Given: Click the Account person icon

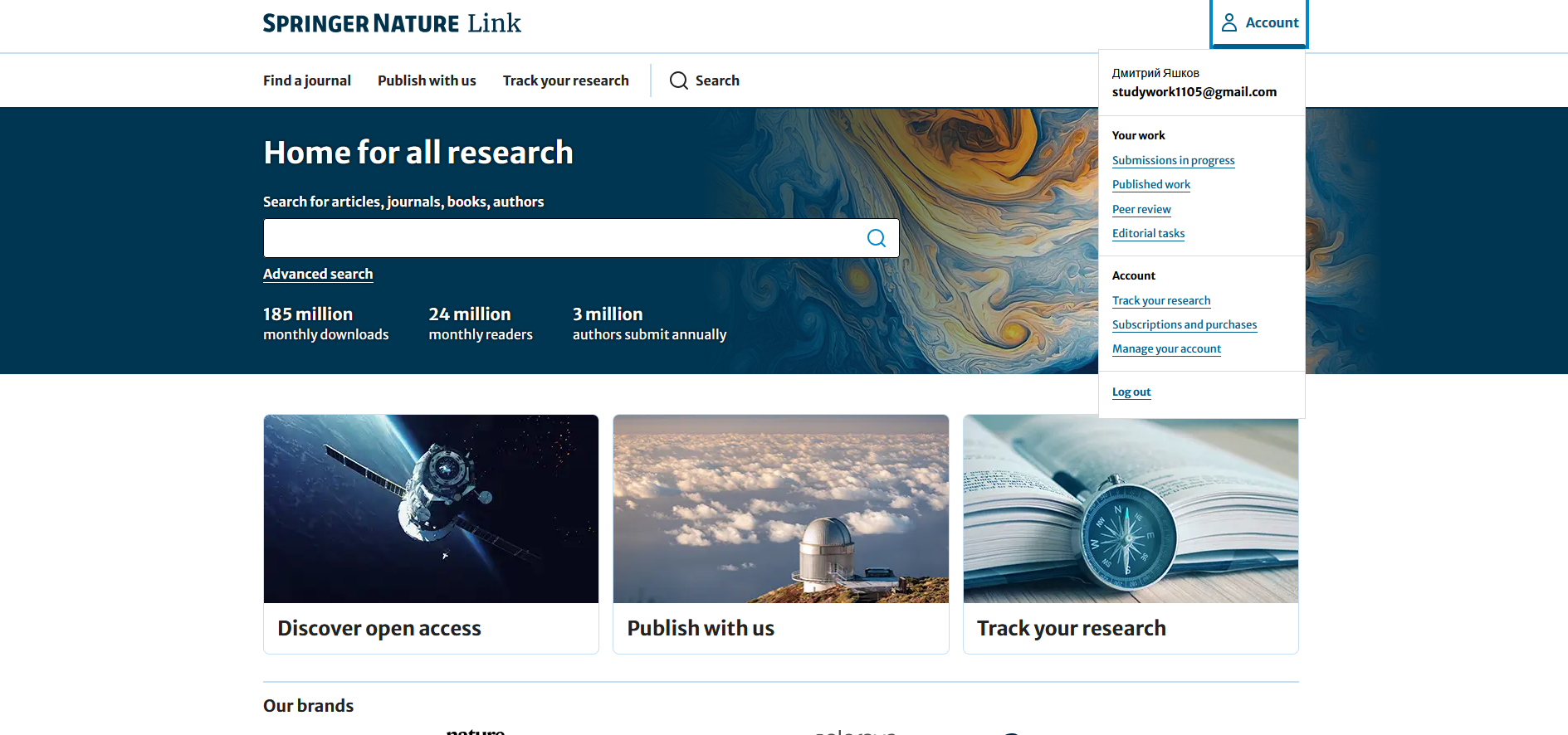Looking at the screenshot, I should click(1229, 22).
